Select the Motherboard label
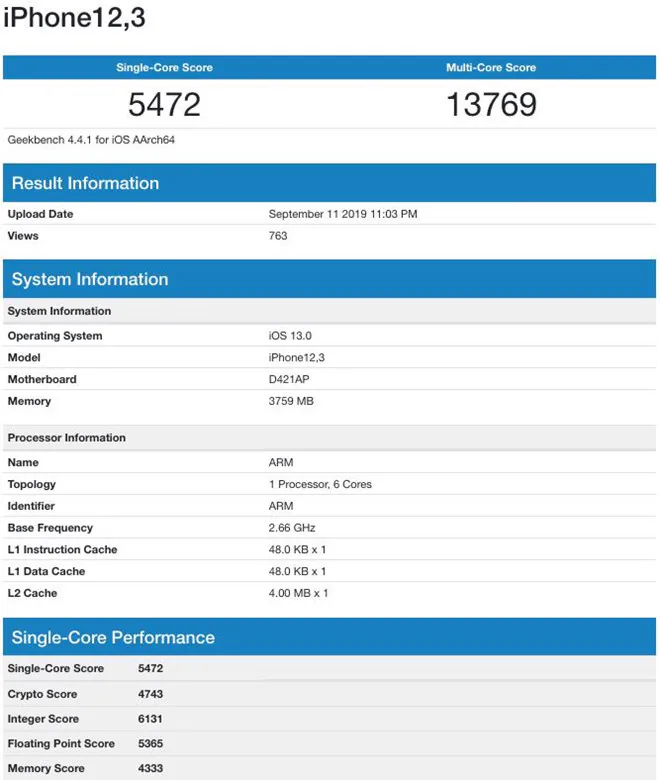Screen dimensions: 660x780 coord(42,380)
